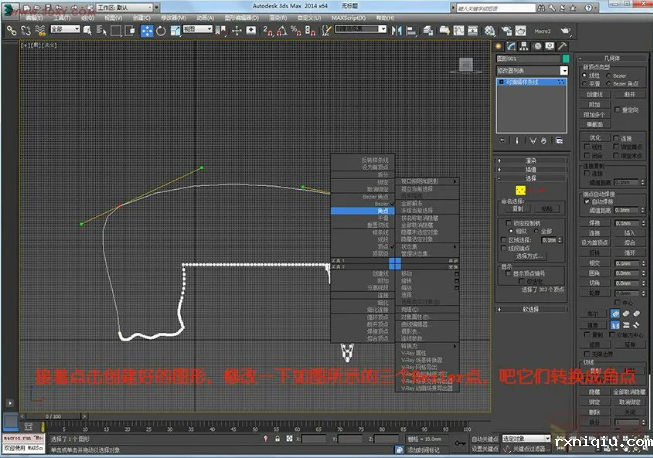Click Configure Modifier Sets icon below stack
Image resolution: width=653 pixels, height=458 pixels.
click(559, 141)
